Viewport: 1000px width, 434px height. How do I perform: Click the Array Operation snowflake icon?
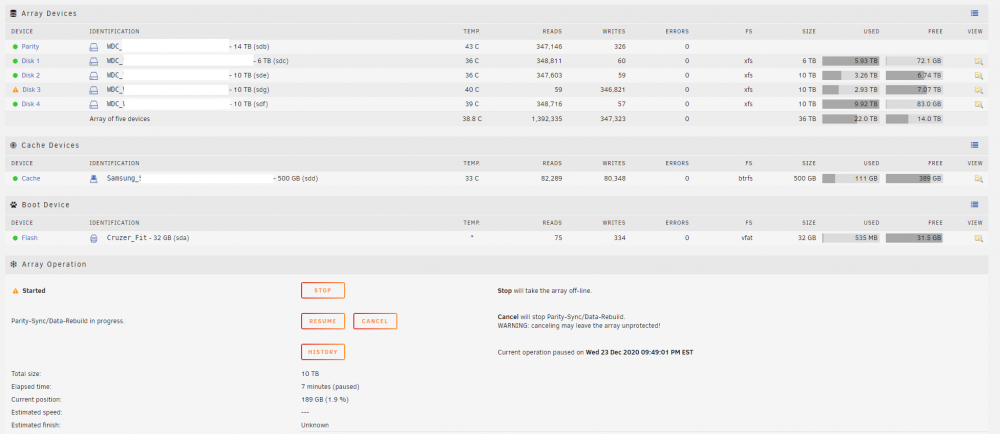tap(14, 264)
